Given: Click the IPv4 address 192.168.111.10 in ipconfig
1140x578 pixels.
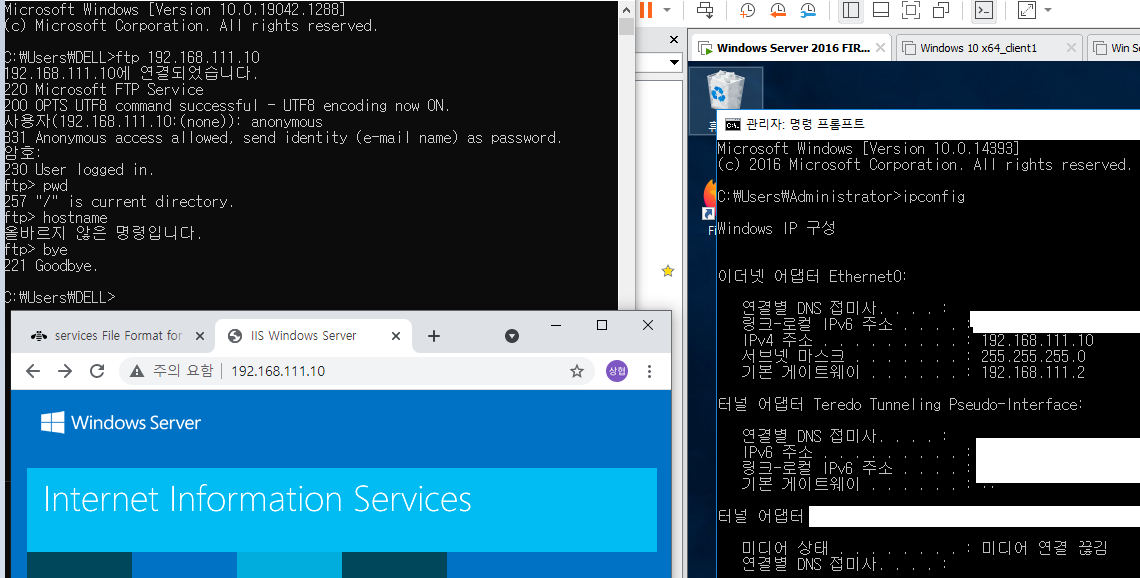Looking at the screenshot, I should [x=1037, y=340].
